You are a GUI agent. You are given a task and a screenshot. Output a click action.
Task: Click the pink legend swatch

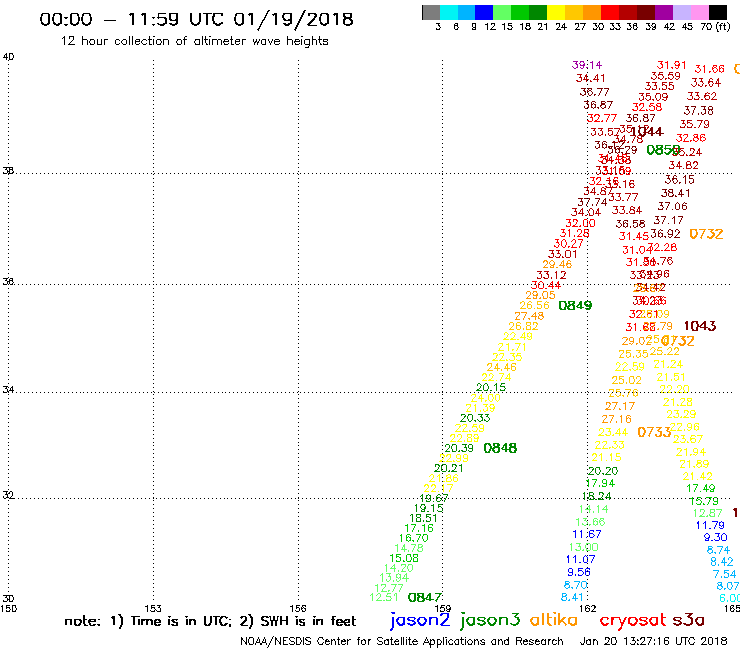point(699,12)
